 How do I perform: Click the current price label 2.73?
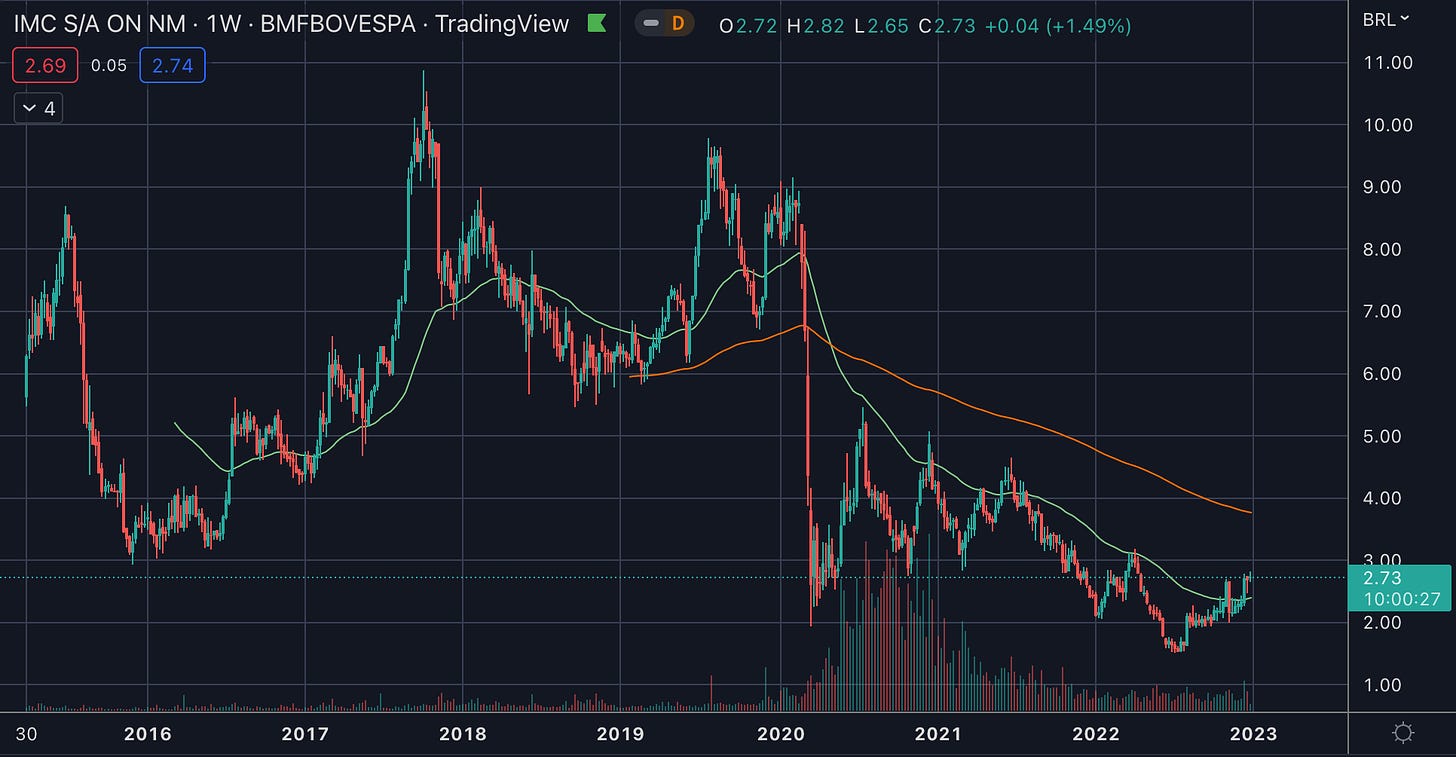[1400, 588]
